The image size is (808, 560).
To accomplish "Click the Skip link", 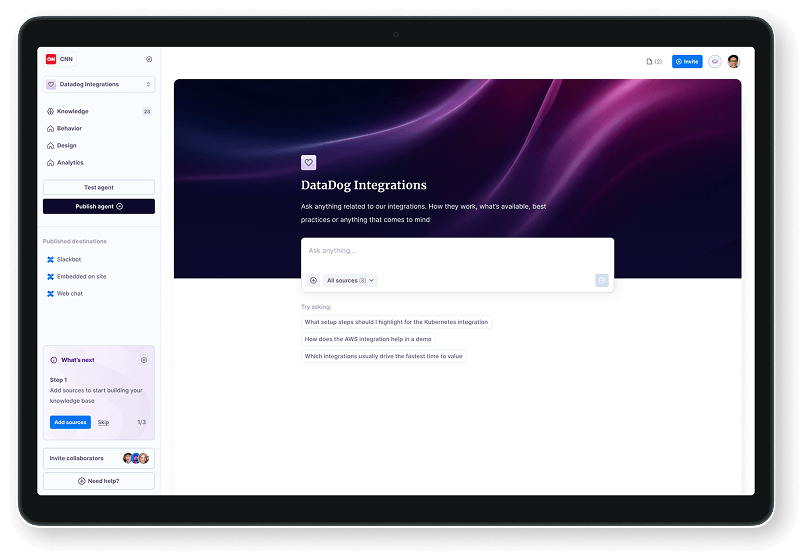I will (x=104, y=422).
